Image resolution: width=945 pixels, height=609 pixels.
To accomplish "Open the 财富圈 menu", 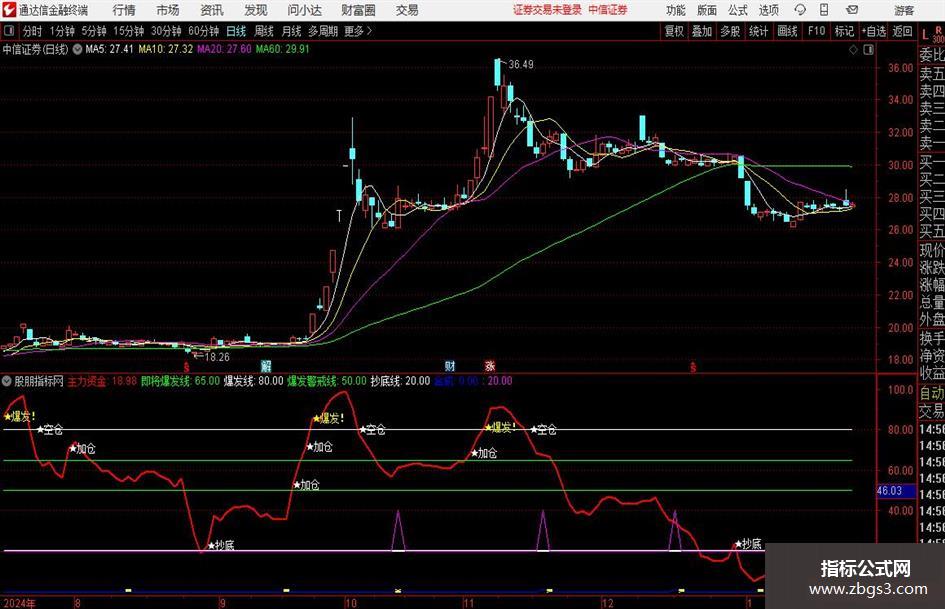I will pos(359,10).
